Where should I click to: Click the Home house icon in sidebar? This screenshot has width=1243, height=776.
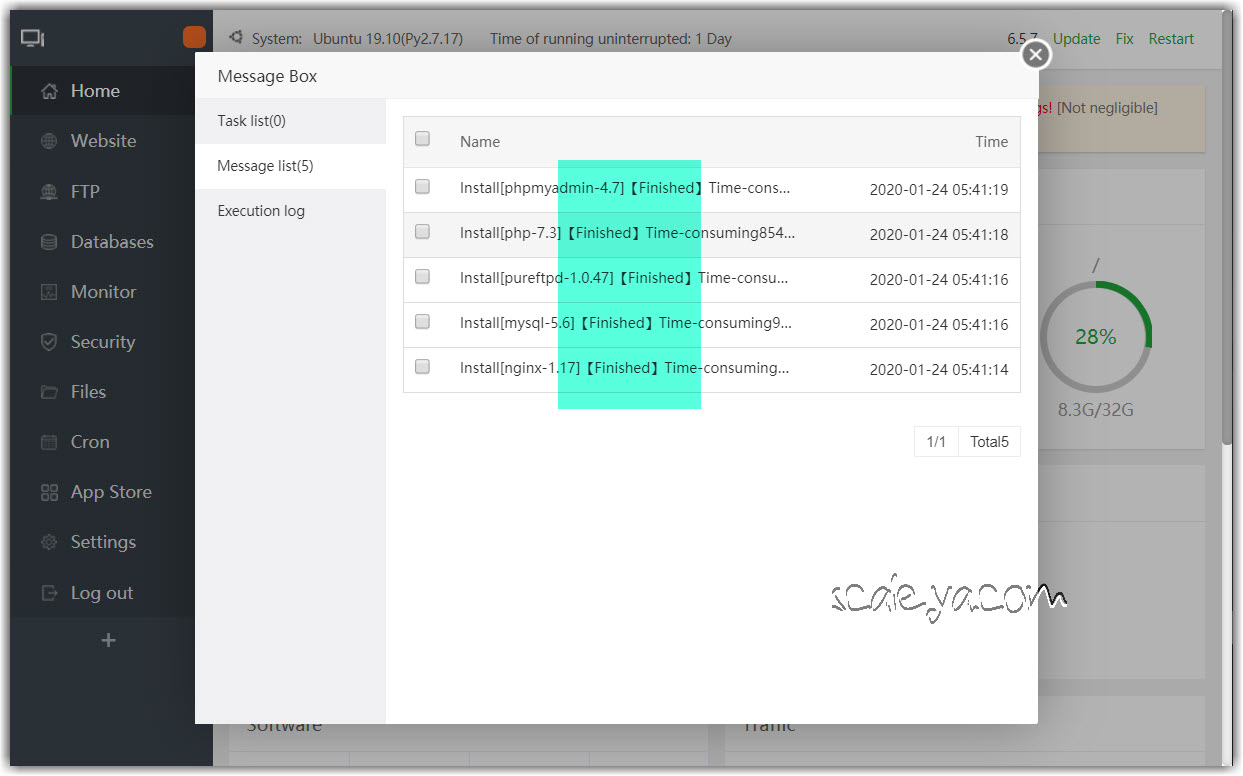click(x=49, y=91)
